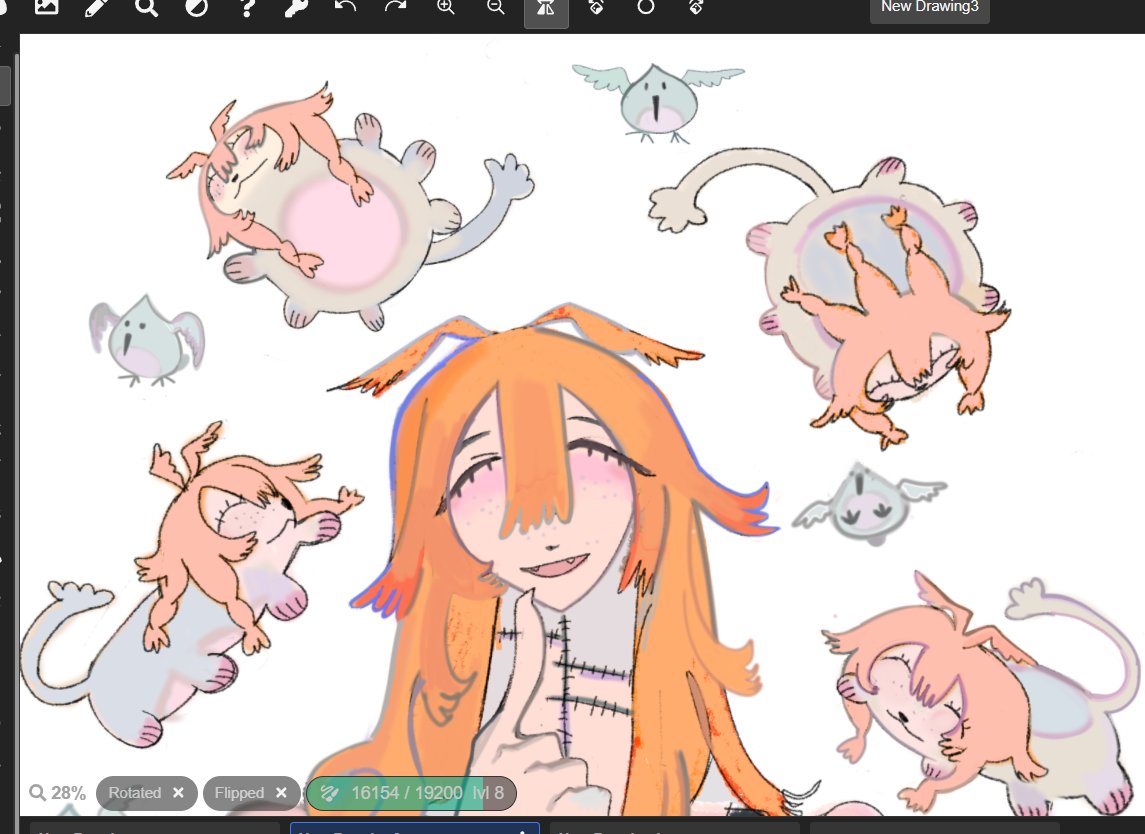Click the key icon in toolbar
This screenshot has width=1145, height=834.
click(x=296, y=7)
